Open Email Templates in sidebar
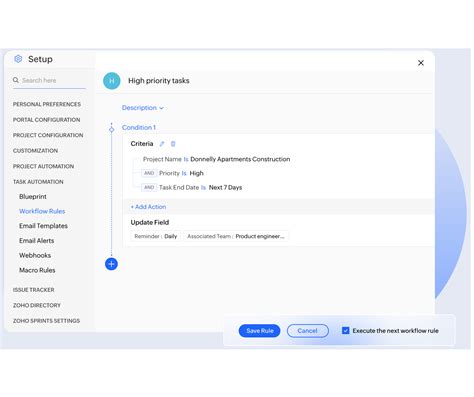This screenshot has width=474, height=397. point(43,226)
